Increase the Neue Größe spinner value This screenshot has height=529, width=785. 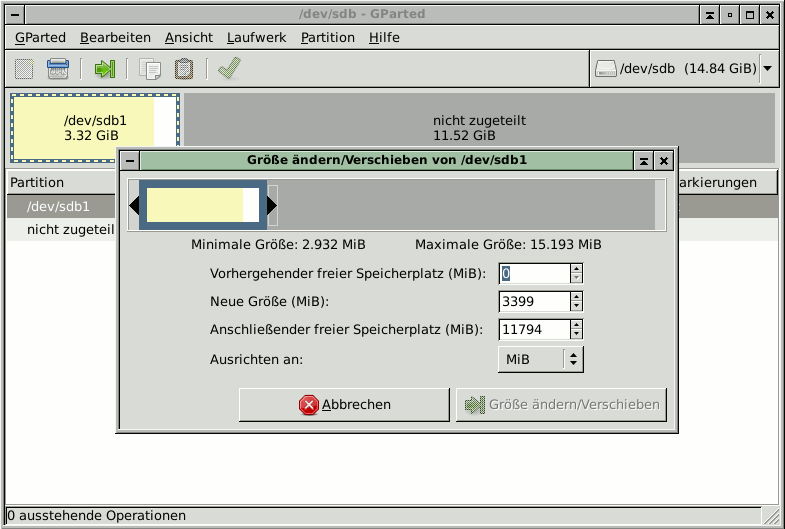tap(576, 297)
